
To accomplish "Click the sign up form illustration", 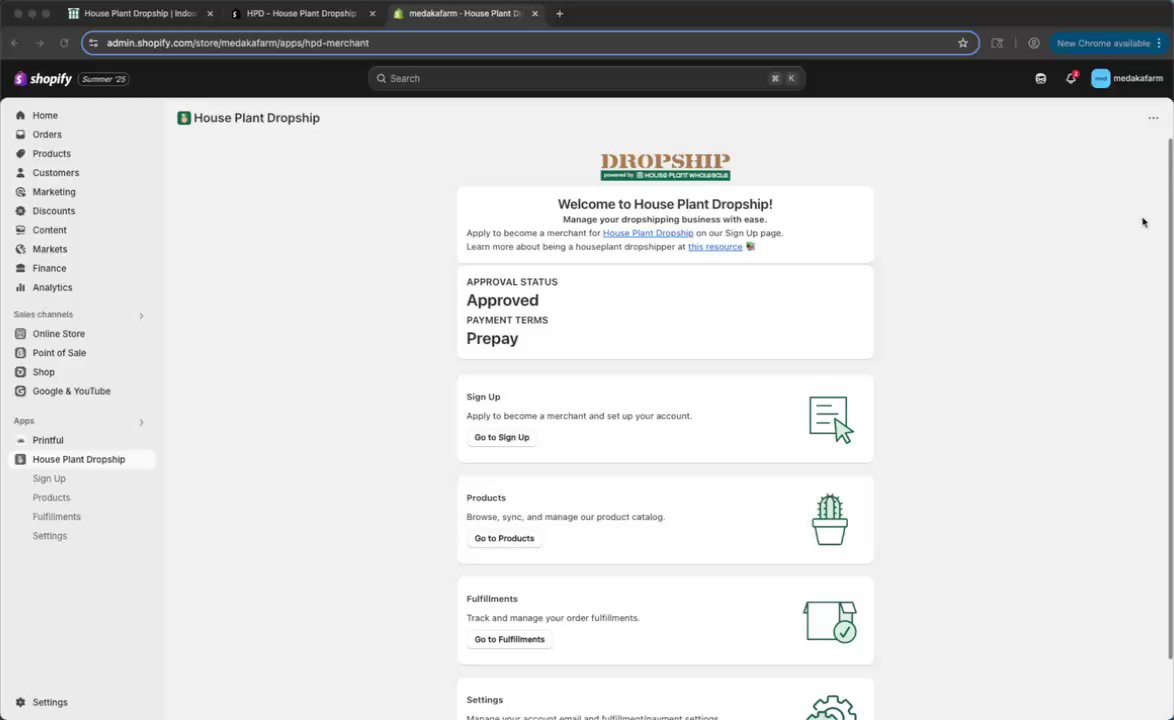I will [x=830, y=419].
